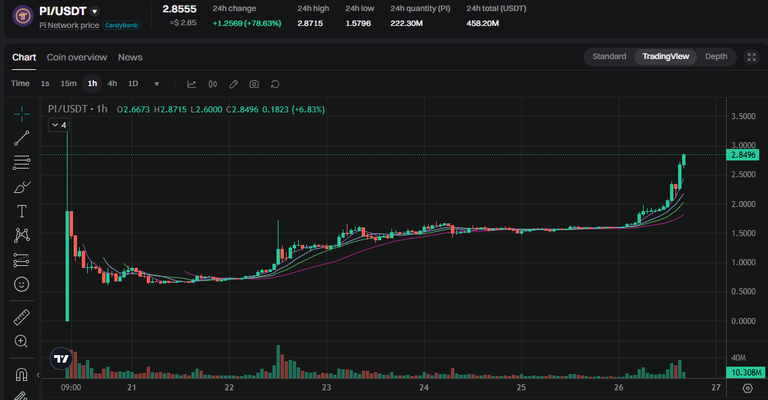Click the 24h high value 2.8715

click(310, 23)
